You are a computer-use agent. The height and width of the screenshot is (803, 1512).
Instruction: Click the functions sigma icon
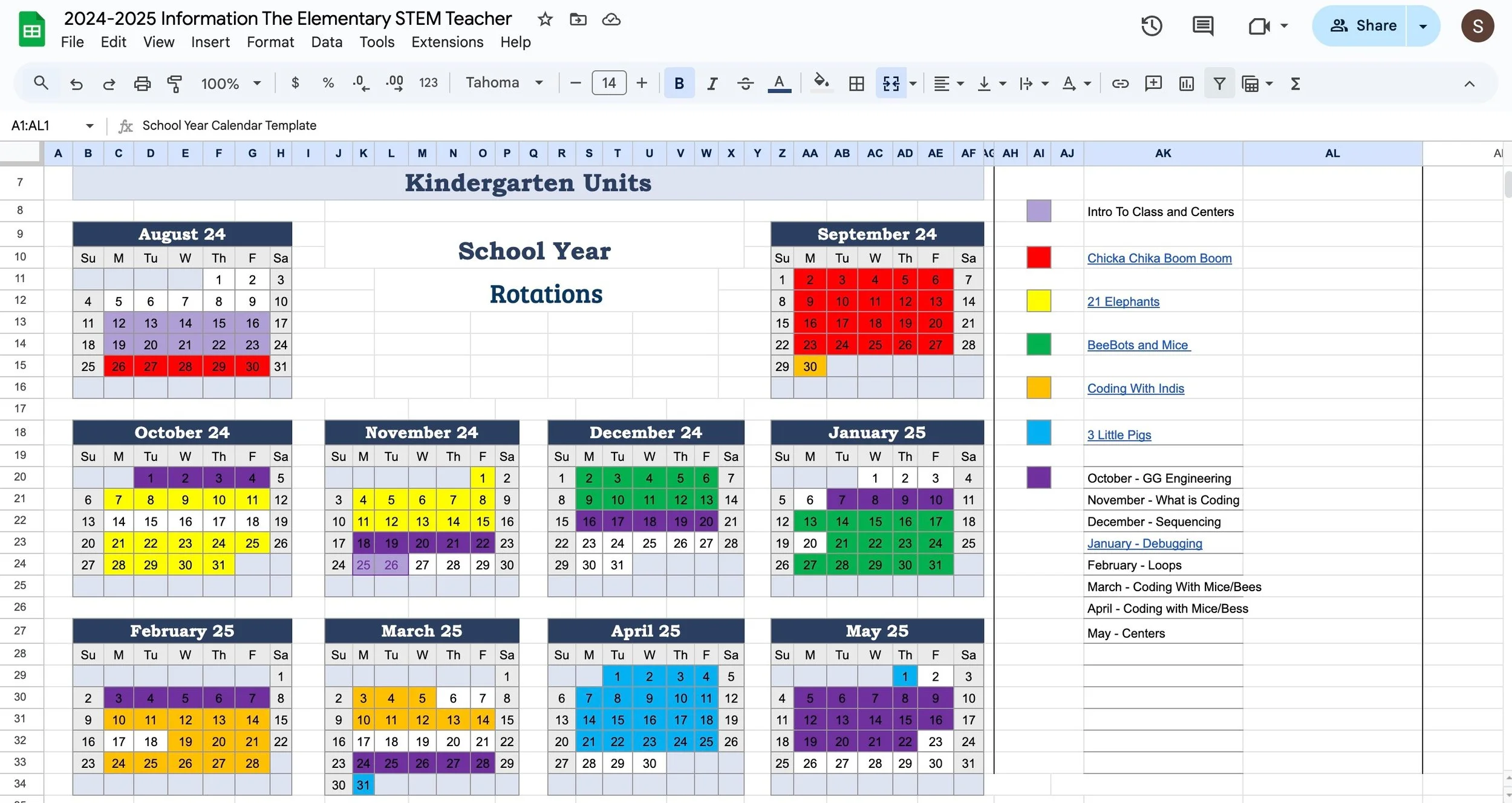(1295, 84)
